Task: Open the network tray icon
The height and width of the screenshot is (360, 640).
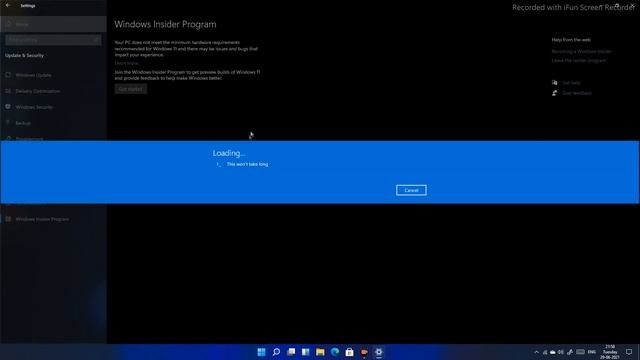Action: pyautogui.click(x=545, y=352)
